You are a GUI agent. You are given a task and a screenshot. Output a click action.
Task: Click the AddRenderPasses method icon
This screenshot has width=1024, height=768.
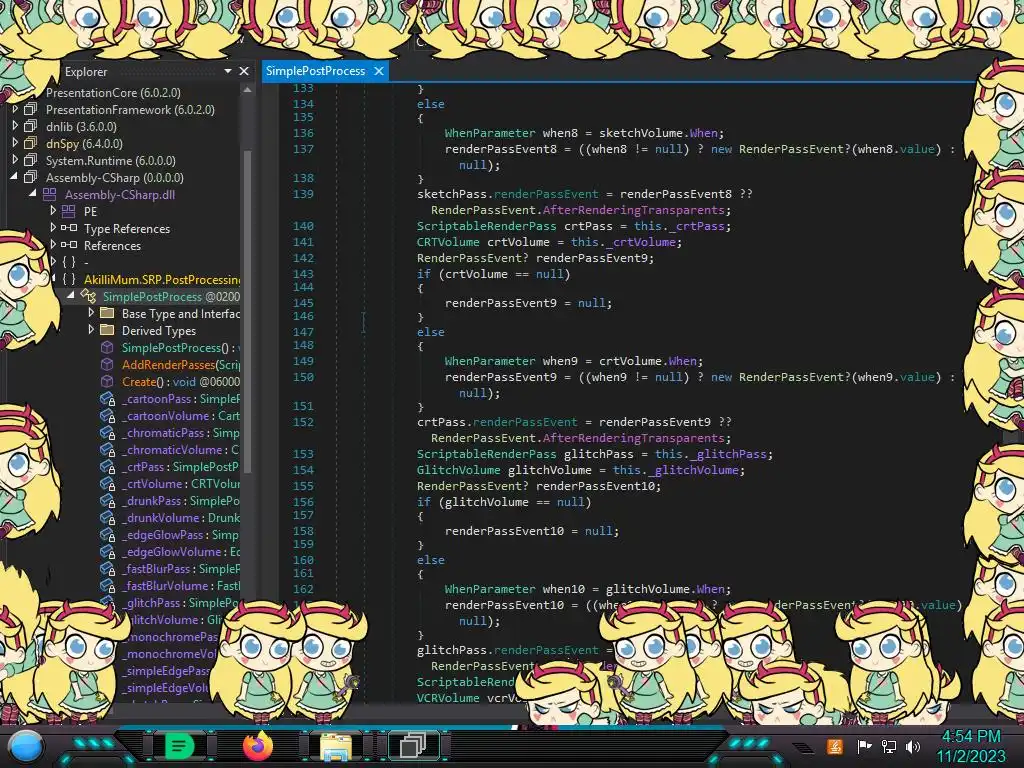(107, 364)
